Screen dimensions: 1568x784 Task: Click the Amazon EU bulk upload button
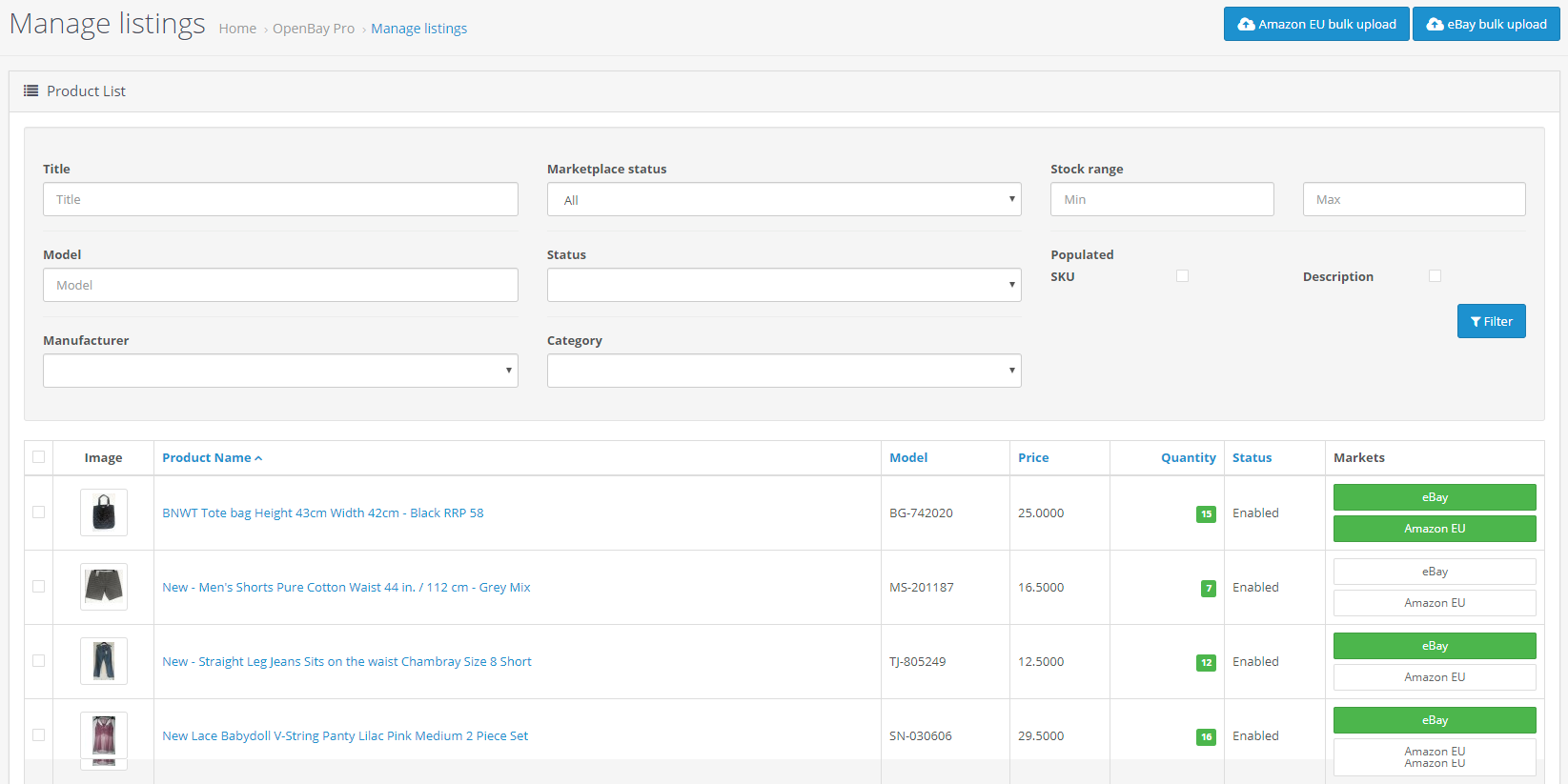click(1316, 24)
